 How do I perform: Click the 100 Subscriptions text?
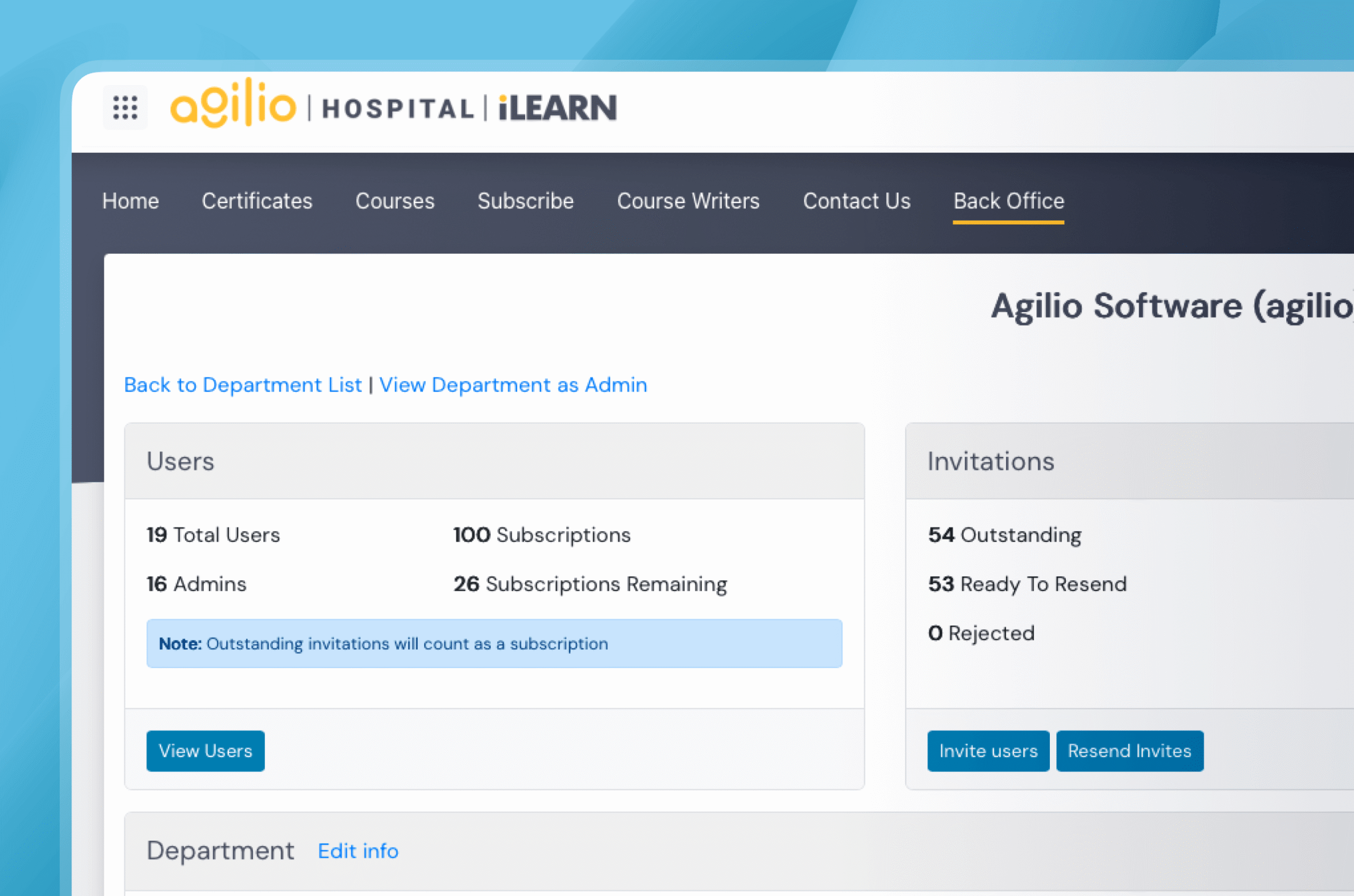[542, 535]
